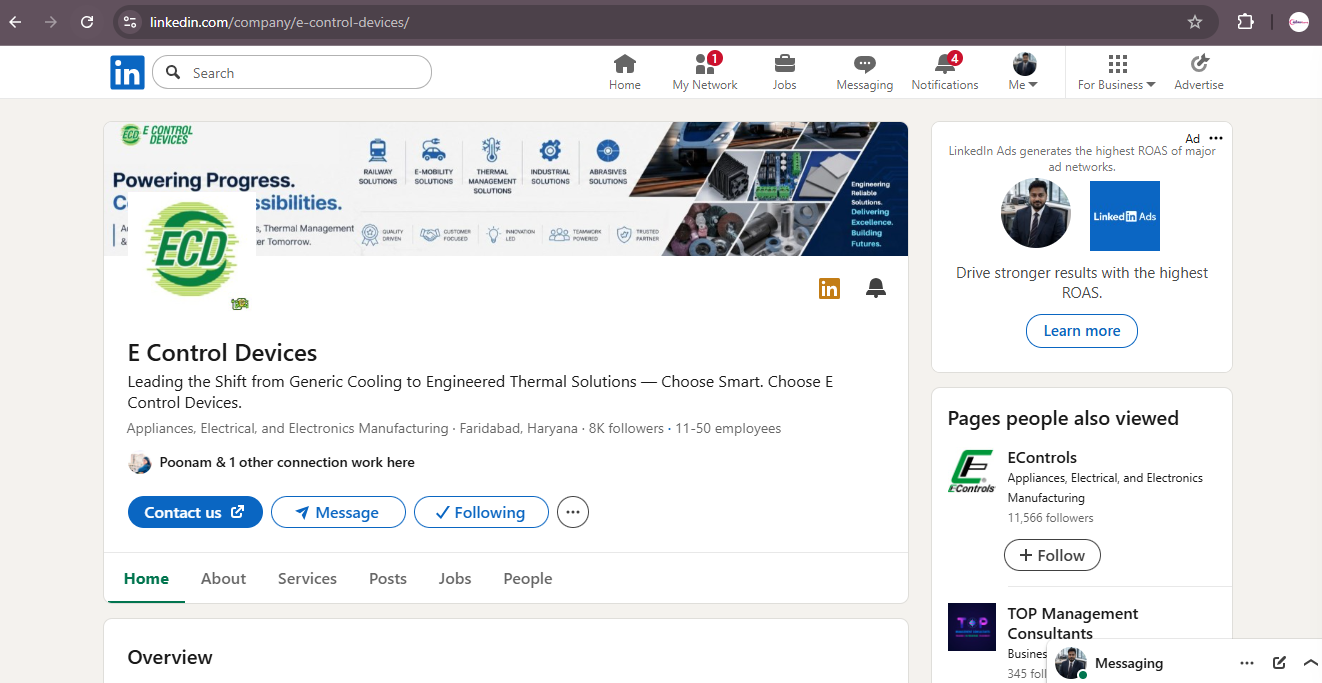
Task: Click the orange LinkedIn premium icon on the company page
Action: [x=829, y=289]
